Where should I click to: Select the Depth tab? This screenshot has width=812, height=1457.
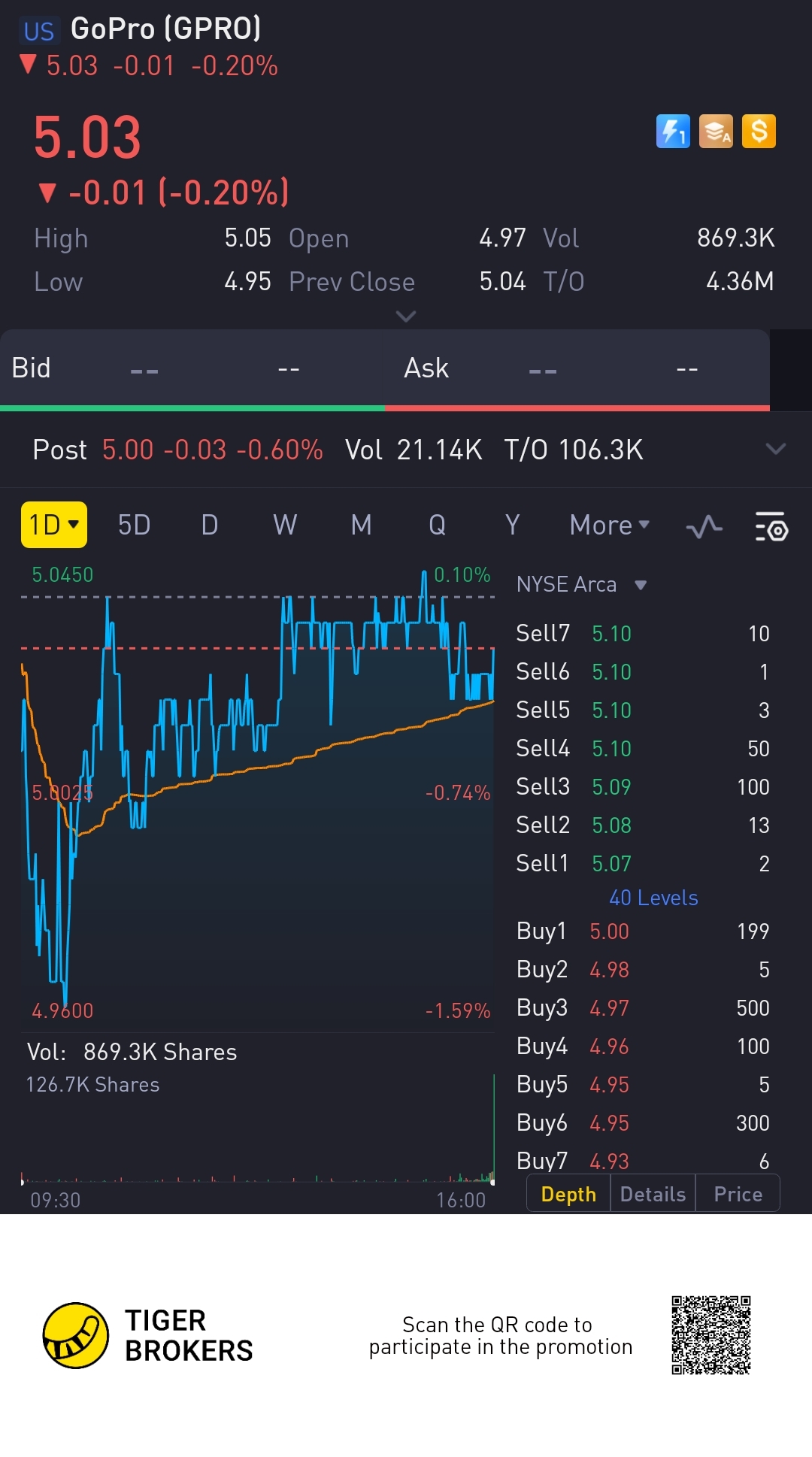[x=568, y=1194]
